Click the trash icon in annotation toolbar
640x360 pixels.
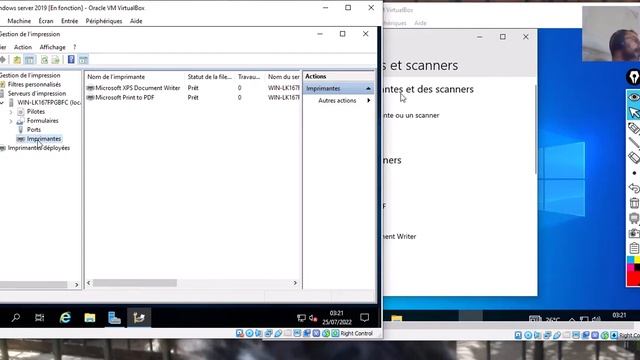point(634,203)
